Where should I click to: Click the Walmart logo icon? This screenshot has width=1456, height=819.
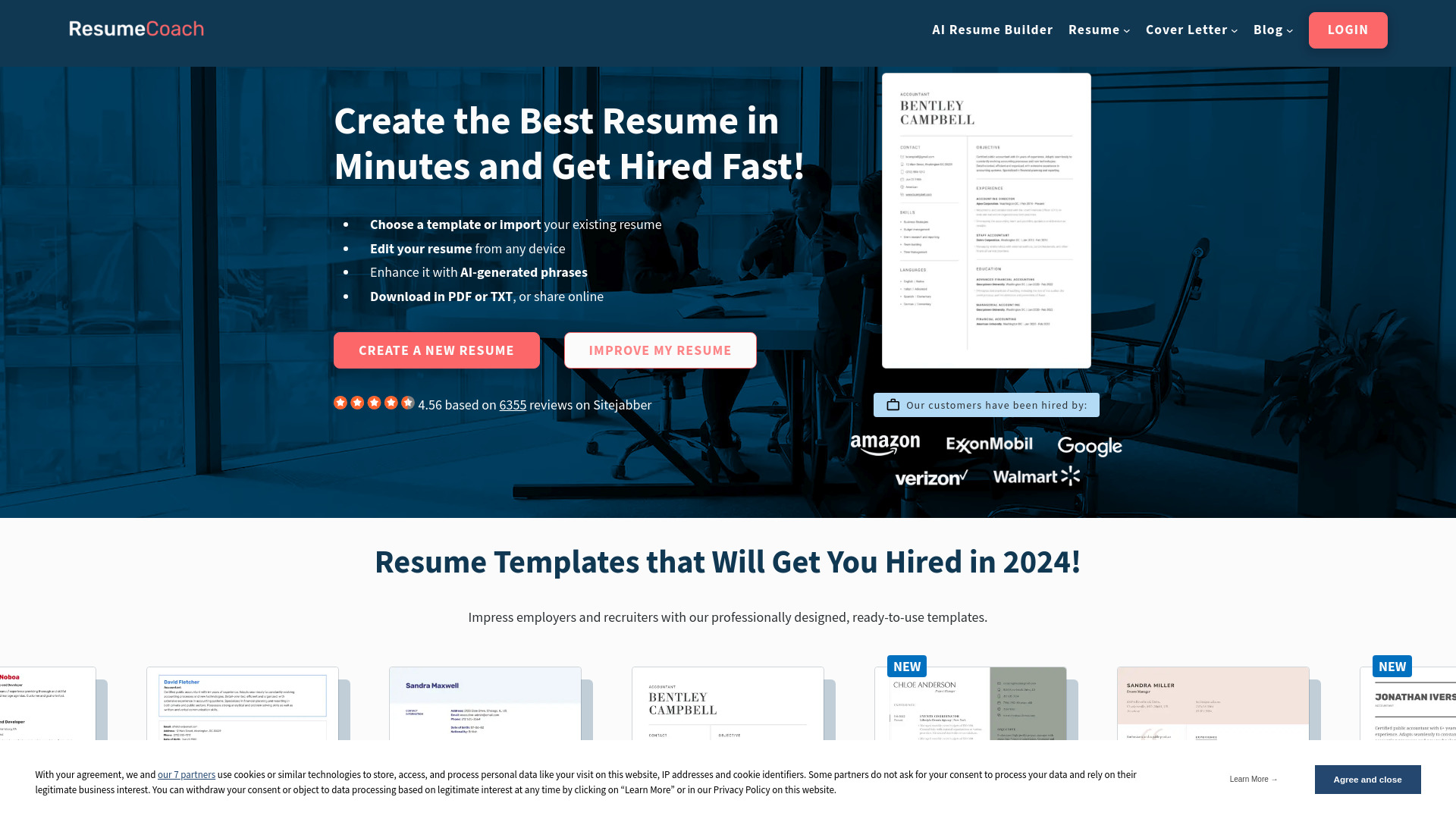click(x=1036, y=477)
